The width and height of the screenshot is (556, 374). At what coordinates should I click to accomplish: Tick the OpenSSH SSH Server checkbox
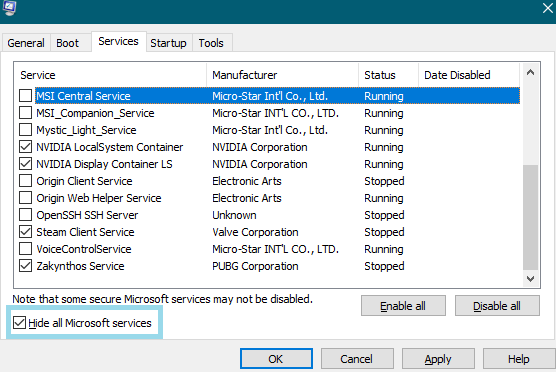26,215
